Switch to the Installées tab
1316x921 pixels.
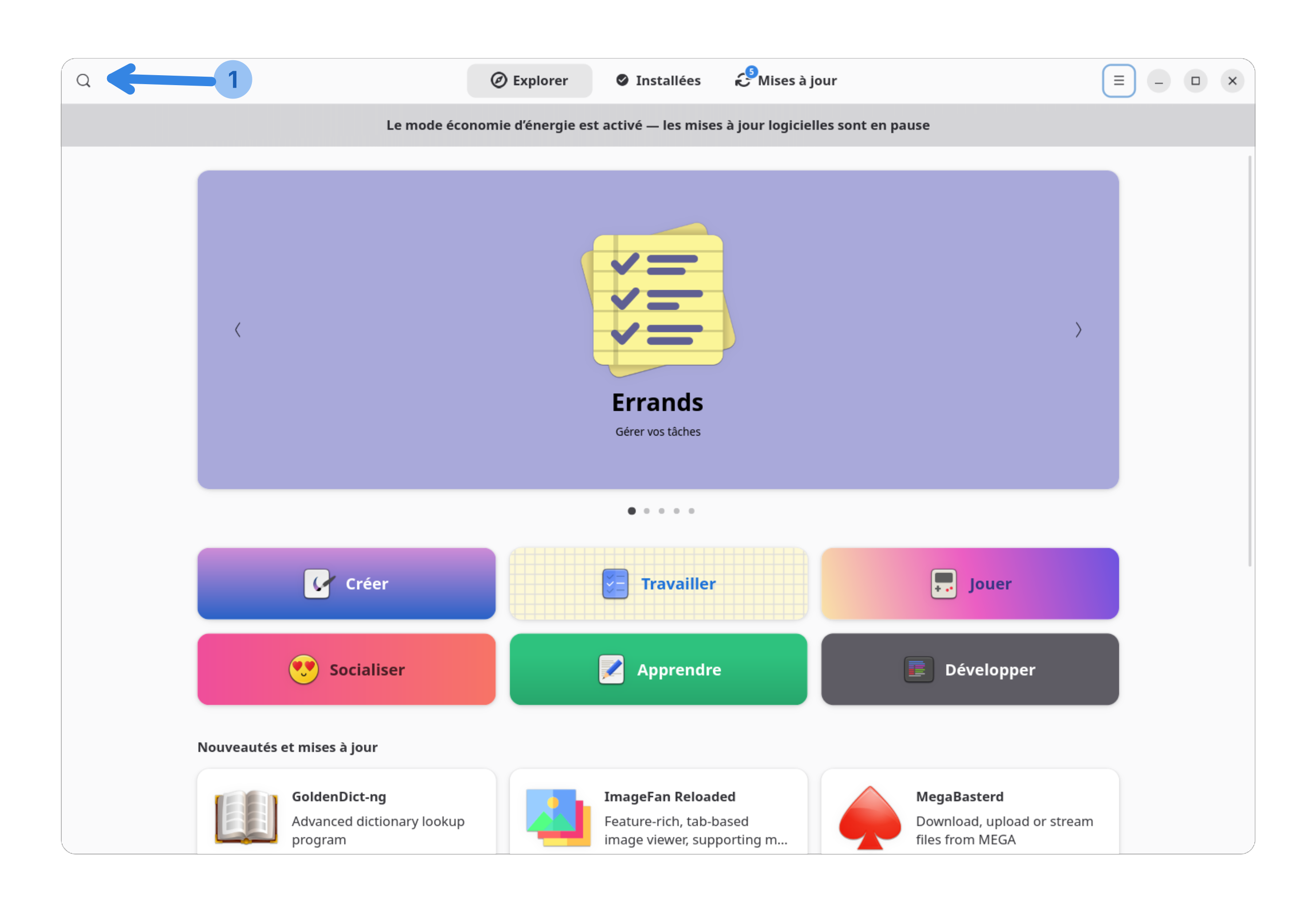point(658,81)
